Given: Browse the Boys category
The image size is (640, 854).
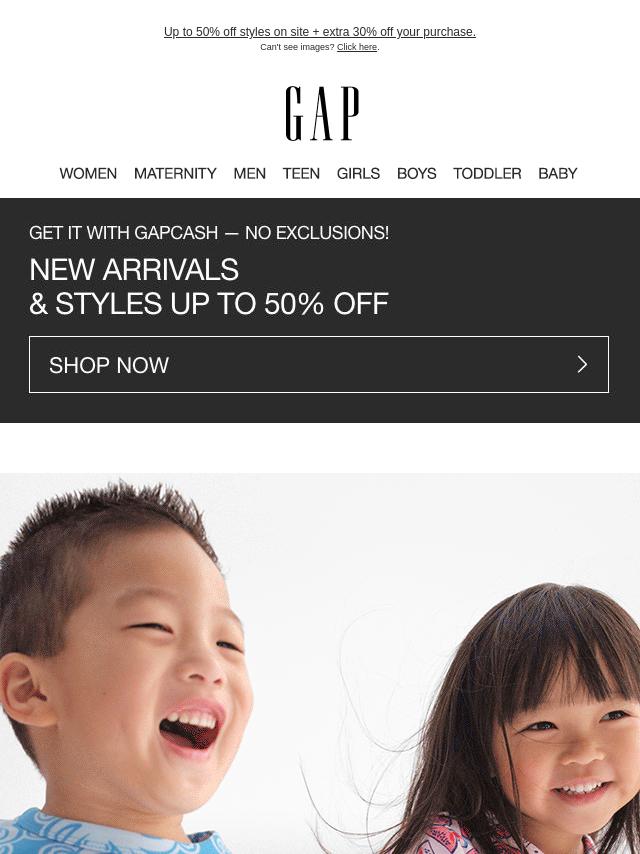Looking at the screenshot, I should click(x=417, y=173).
